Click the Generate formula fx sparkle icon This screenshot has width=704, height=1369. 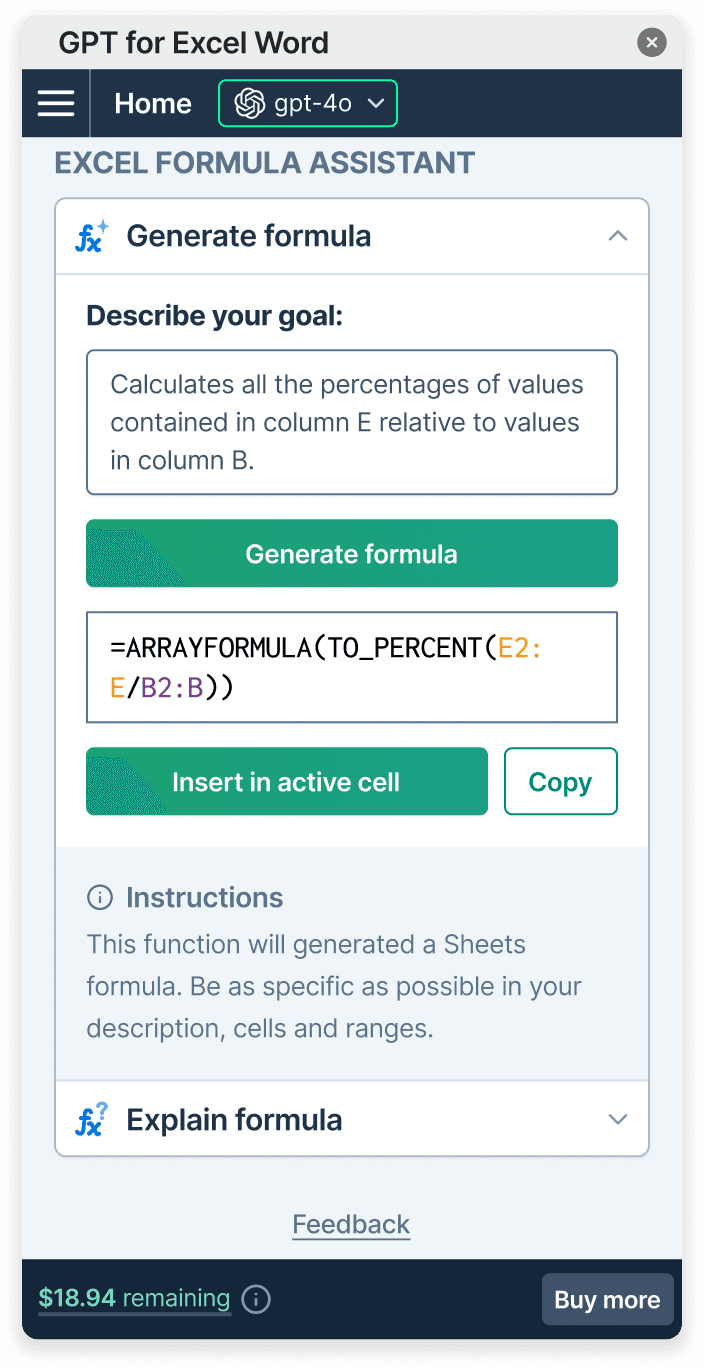click(92, 236)
